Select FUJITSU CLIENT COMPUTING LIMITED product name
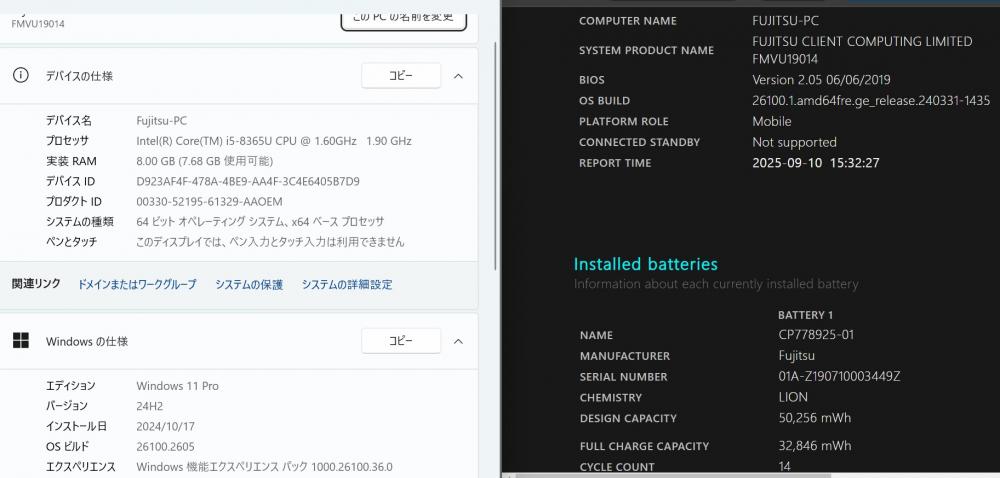This screenshot has width=1000, height=478. (862, 42)
